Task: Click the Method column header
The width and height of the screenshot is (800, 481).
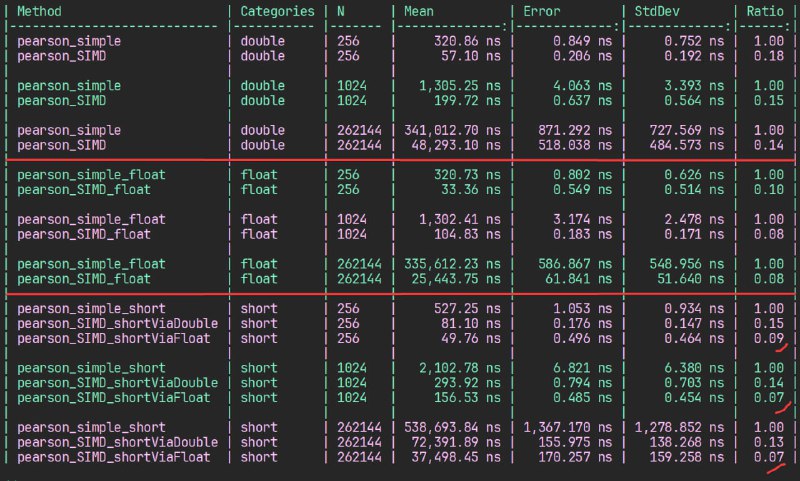Action: point(39,11)
